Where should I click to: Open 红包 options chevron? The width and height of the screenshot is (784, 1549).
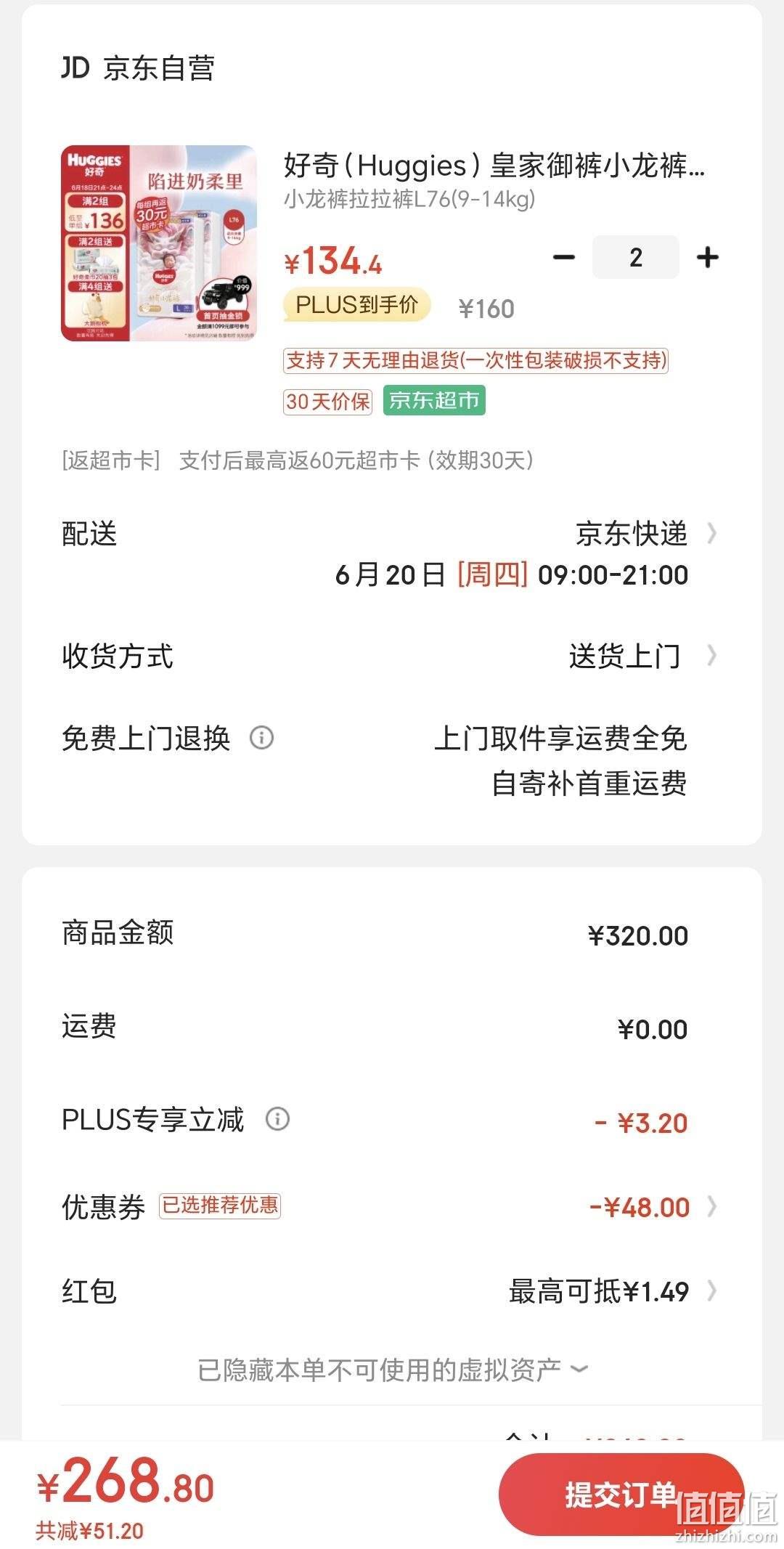pos(712,1291)
